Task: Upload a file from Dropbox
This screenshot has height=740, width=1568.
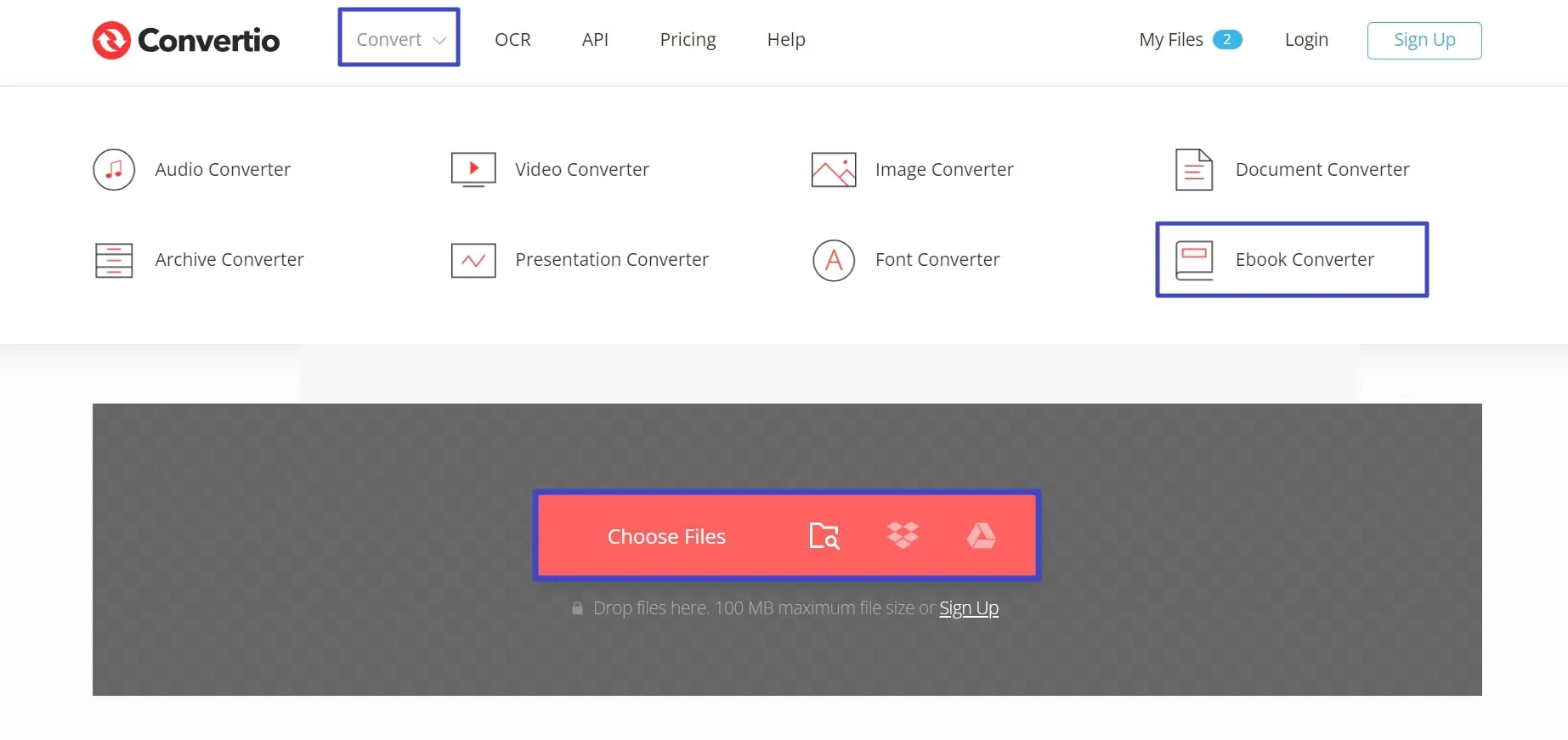Action: click(x=903, y=535)
